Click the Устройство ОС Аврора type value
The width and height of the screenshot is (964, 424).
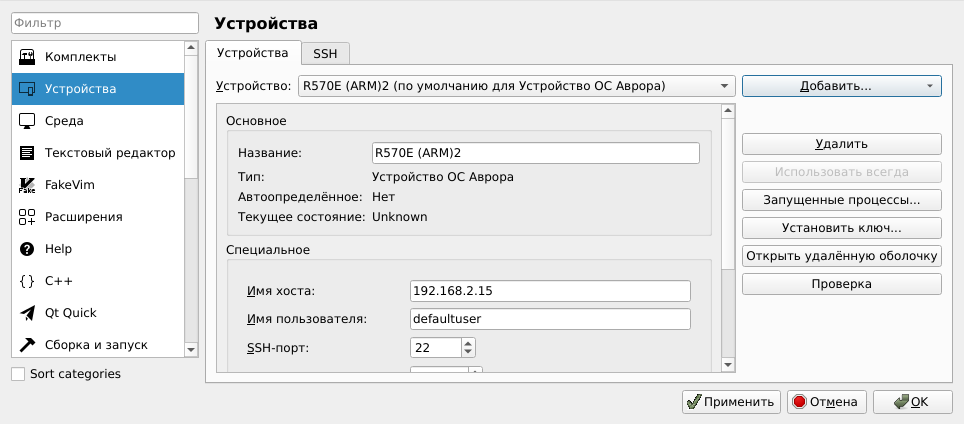click(x=443, y=178)
